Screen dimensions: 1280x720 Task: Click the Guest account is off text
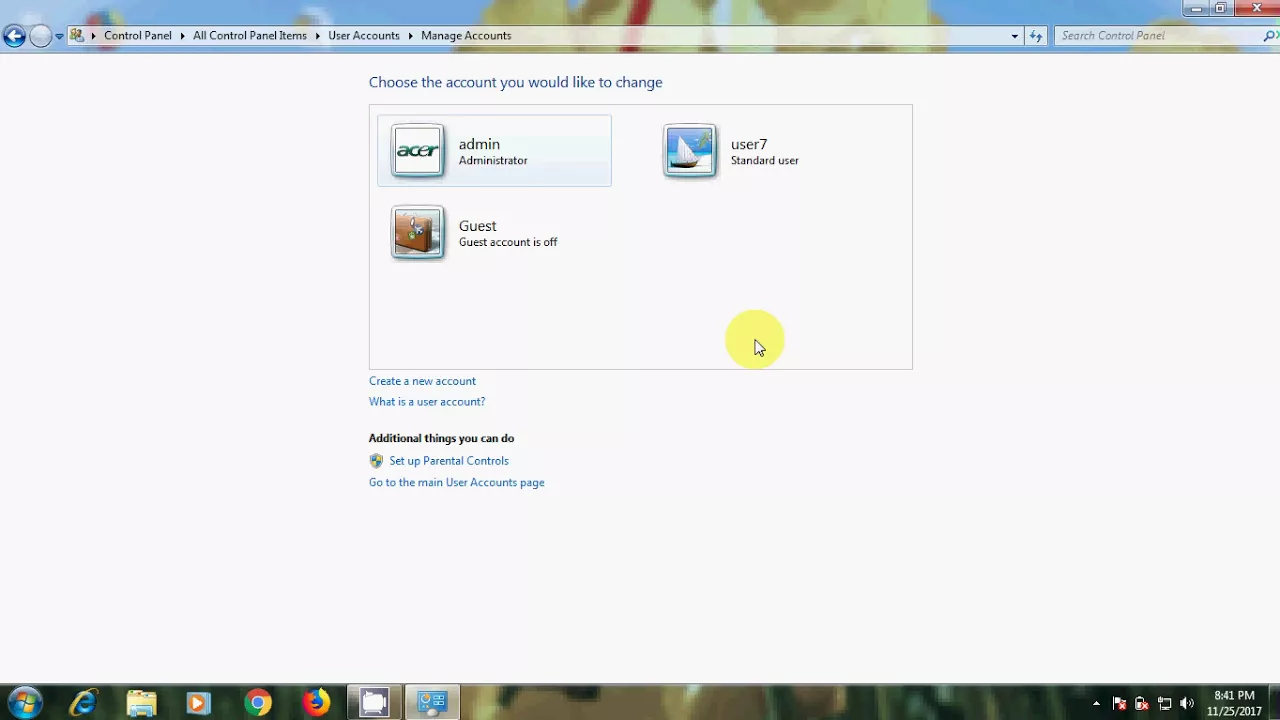click(508, 243)
